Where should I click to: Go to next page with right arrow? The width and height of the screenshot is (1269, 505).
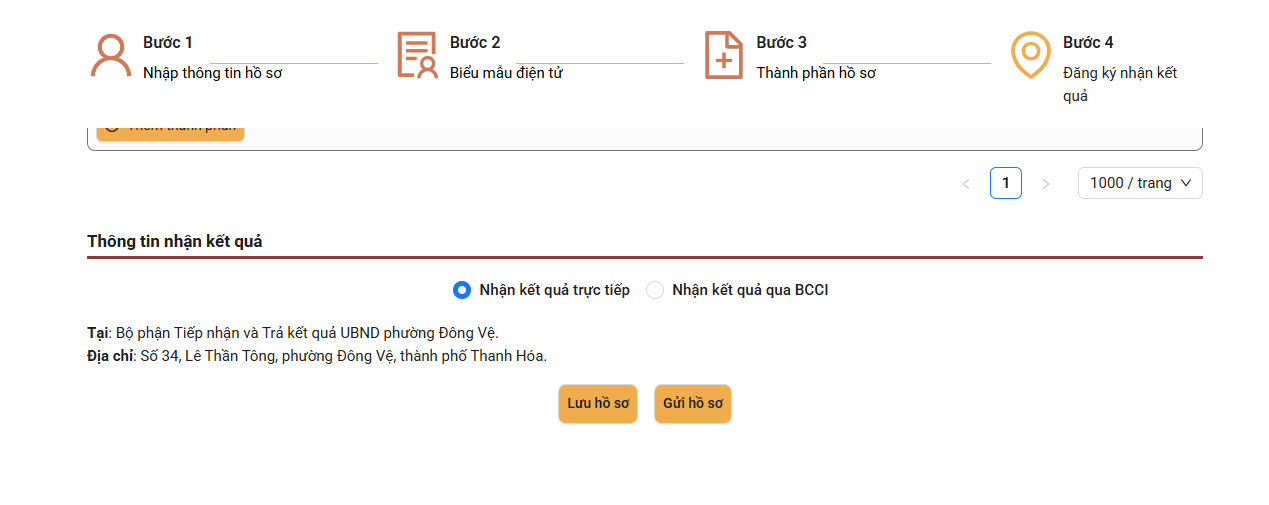click(1046, 184)
